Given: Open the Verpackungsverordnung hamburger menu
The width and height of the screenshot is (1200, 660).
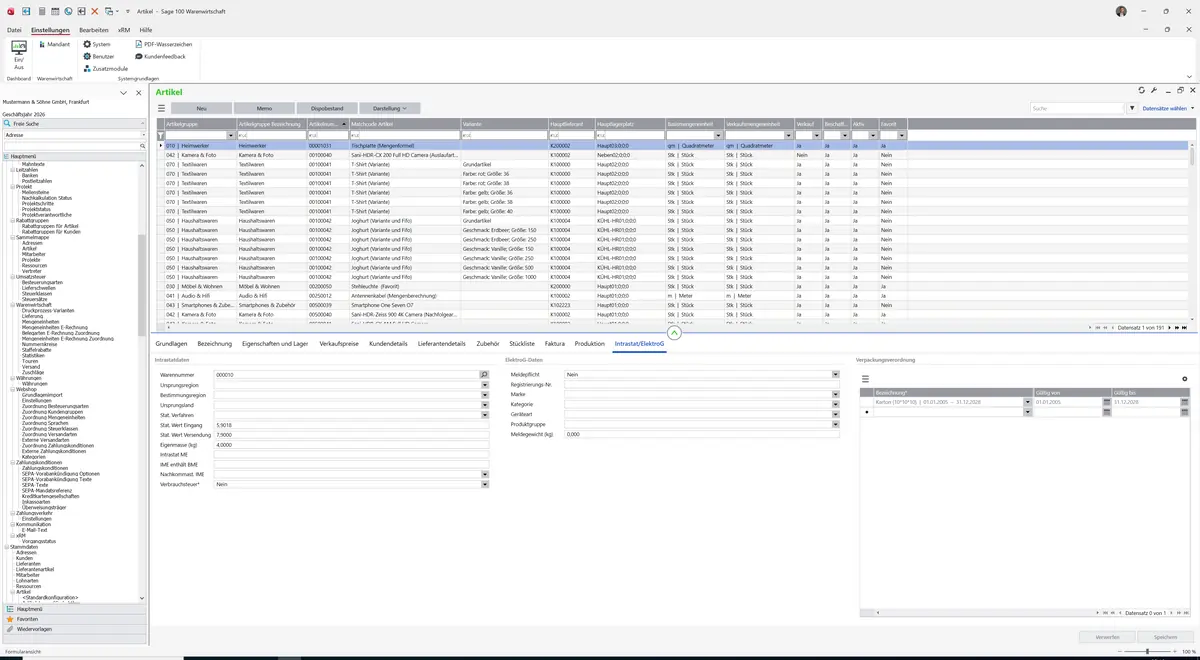Looking at the screenshot, I should coord(866,379).
